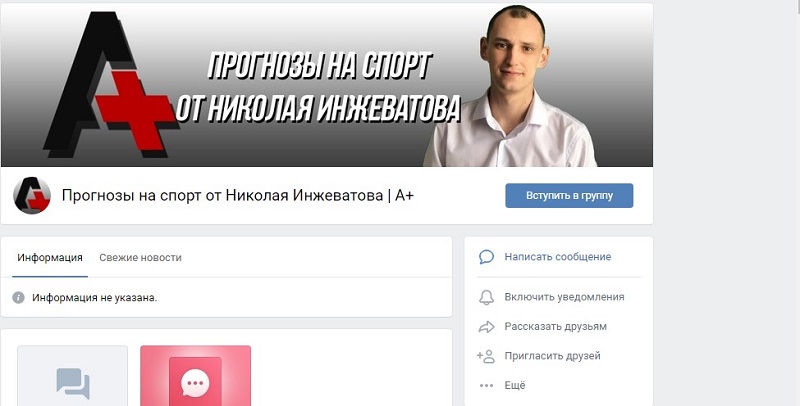Enable Включить уведомления
Viewport: 800px width, 406px height.
[x=564, y=297]
